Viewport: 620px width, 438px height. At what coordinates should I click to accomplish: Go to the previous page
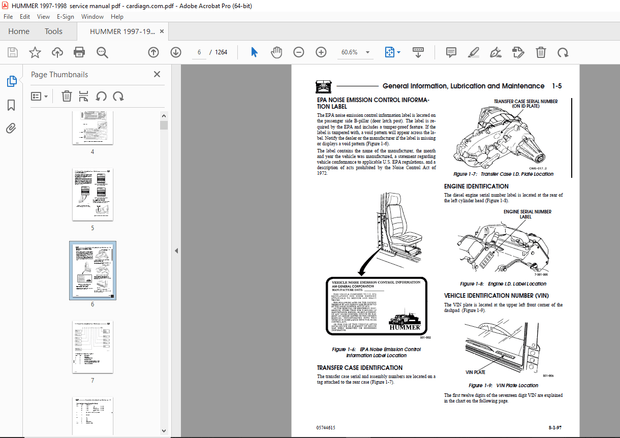(x=153, y=52)
